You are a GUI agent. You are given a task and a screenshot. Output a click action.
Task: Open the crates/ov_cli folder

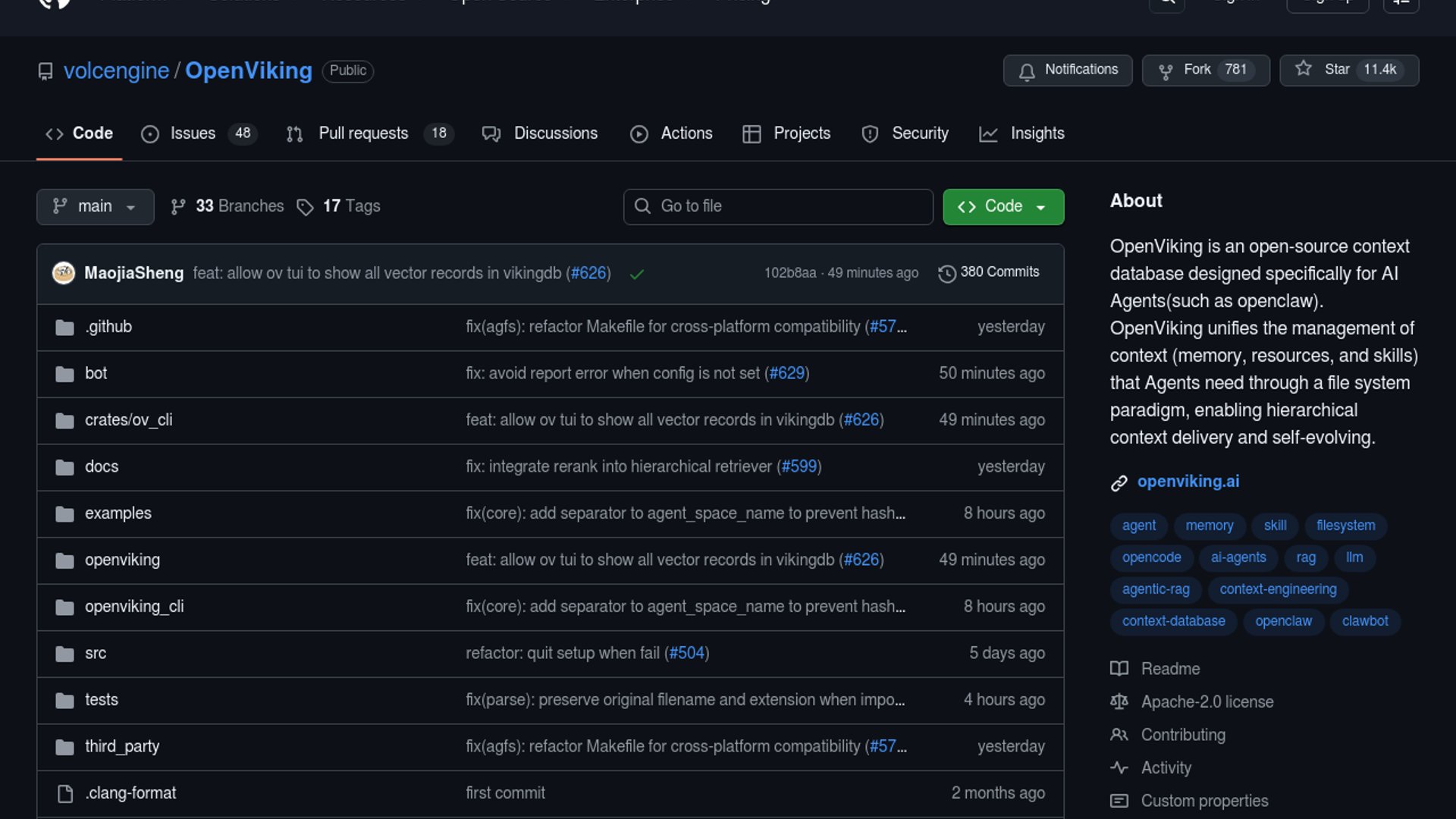pyautogui.click(x=128, y=420)
